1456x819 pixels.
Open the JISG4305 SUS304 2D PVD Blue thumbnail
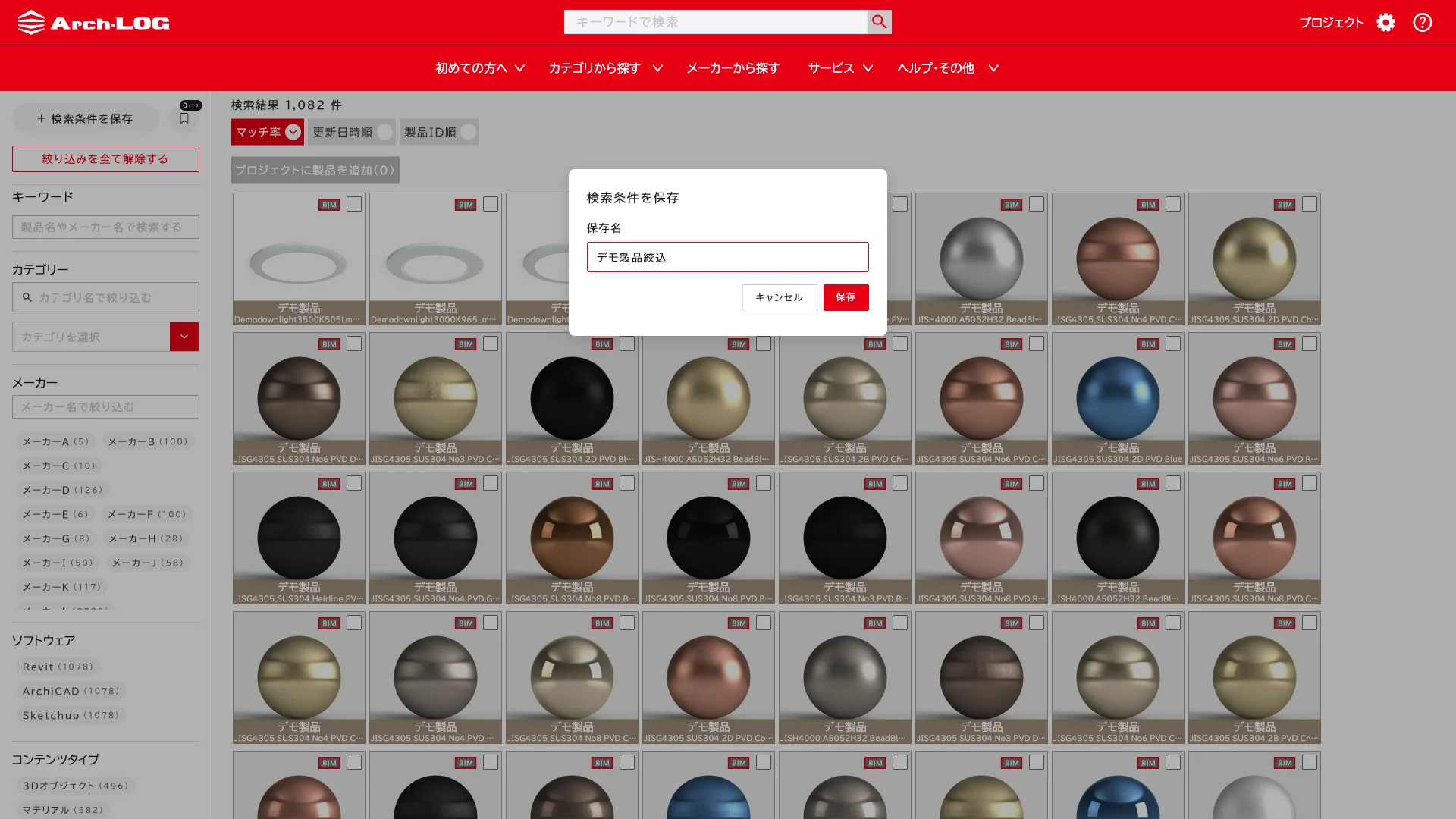pos(1118,399)
